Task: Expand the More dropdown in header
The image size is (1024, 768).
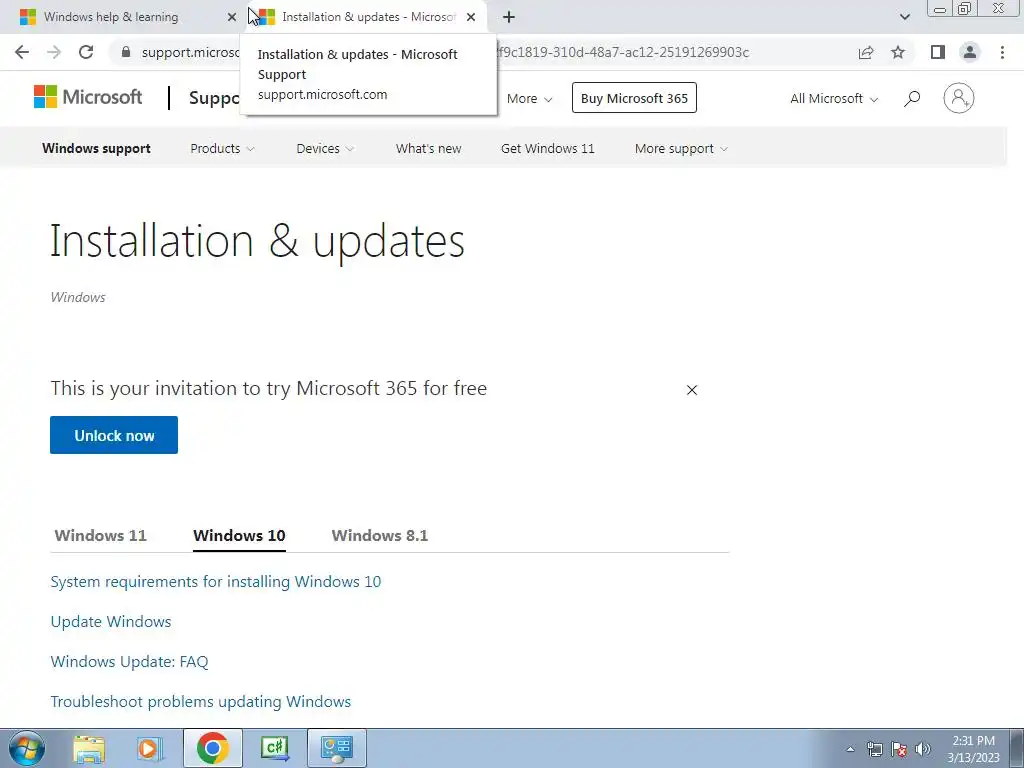Action: pos(530,99)
